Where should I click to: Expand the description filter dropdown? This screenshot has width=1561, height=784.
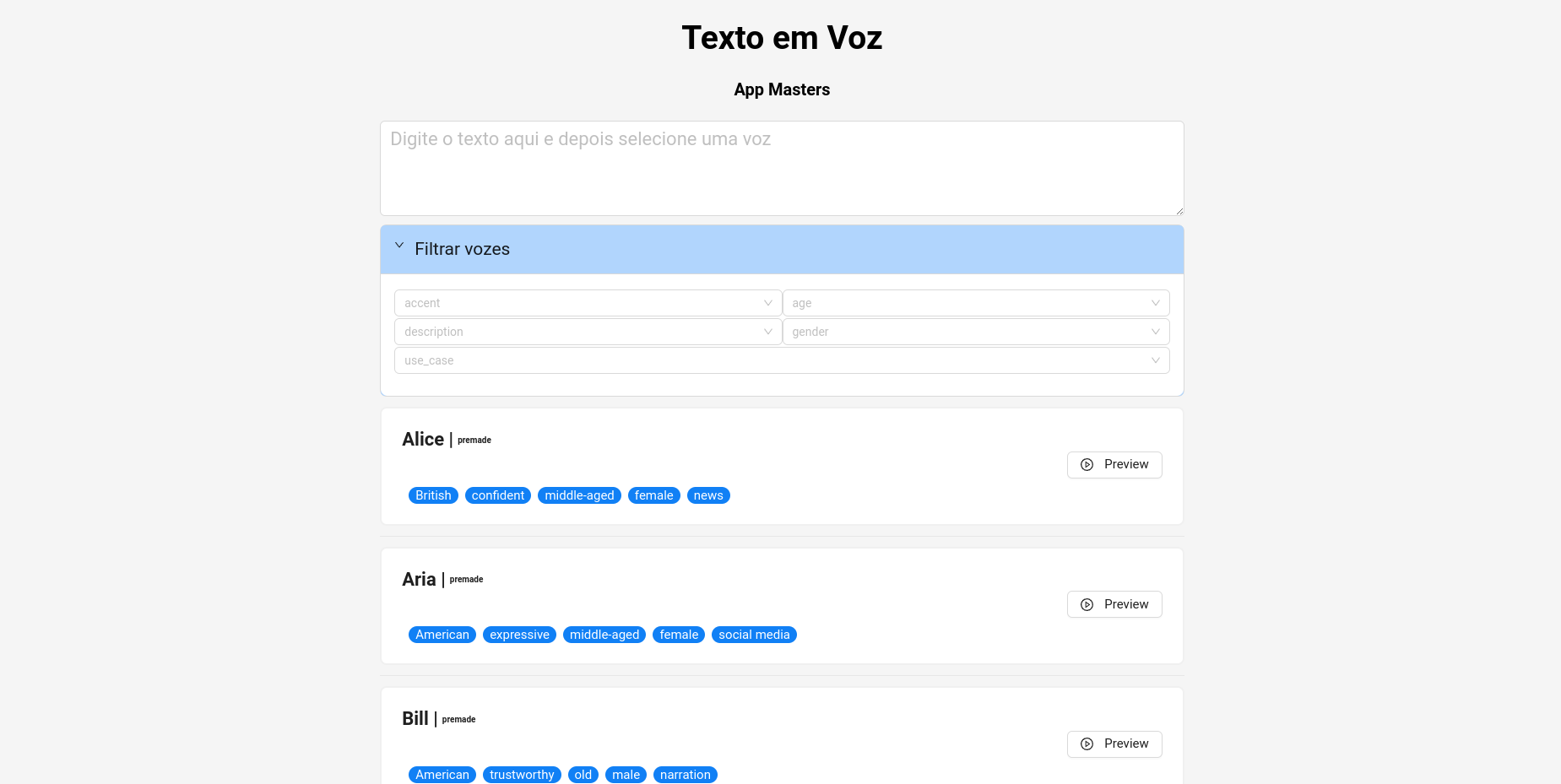[x=588, y=332]
